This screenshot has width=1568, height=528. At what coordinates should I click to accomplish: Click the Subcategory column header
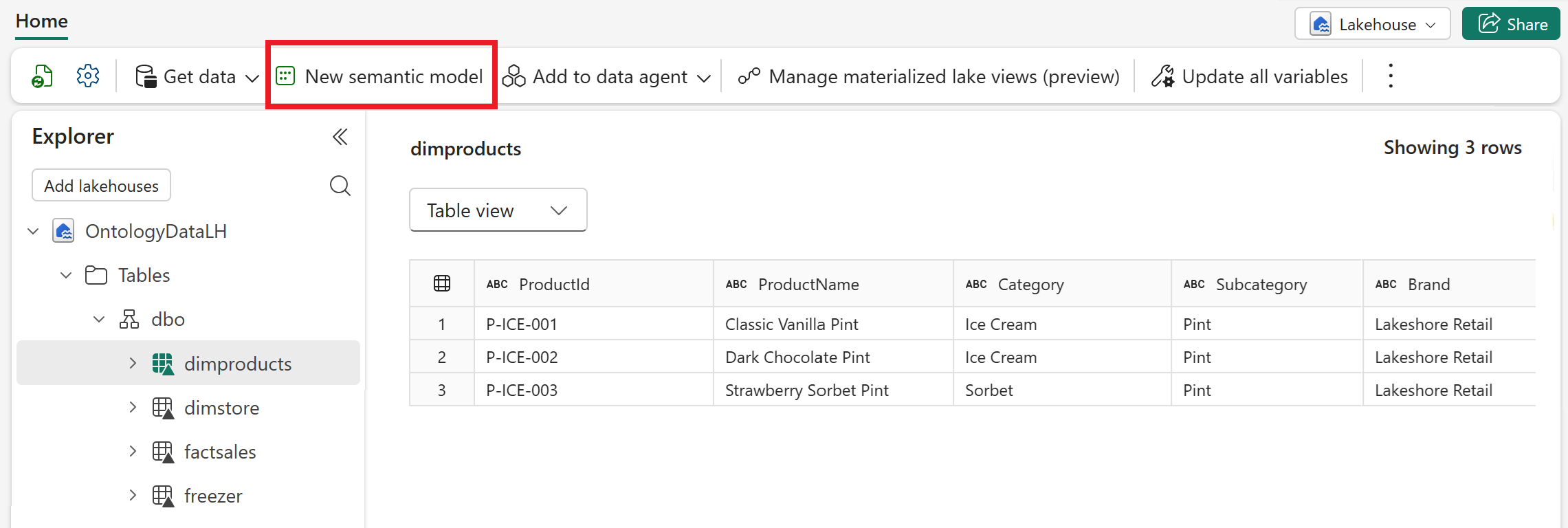tap(1267, 284)
